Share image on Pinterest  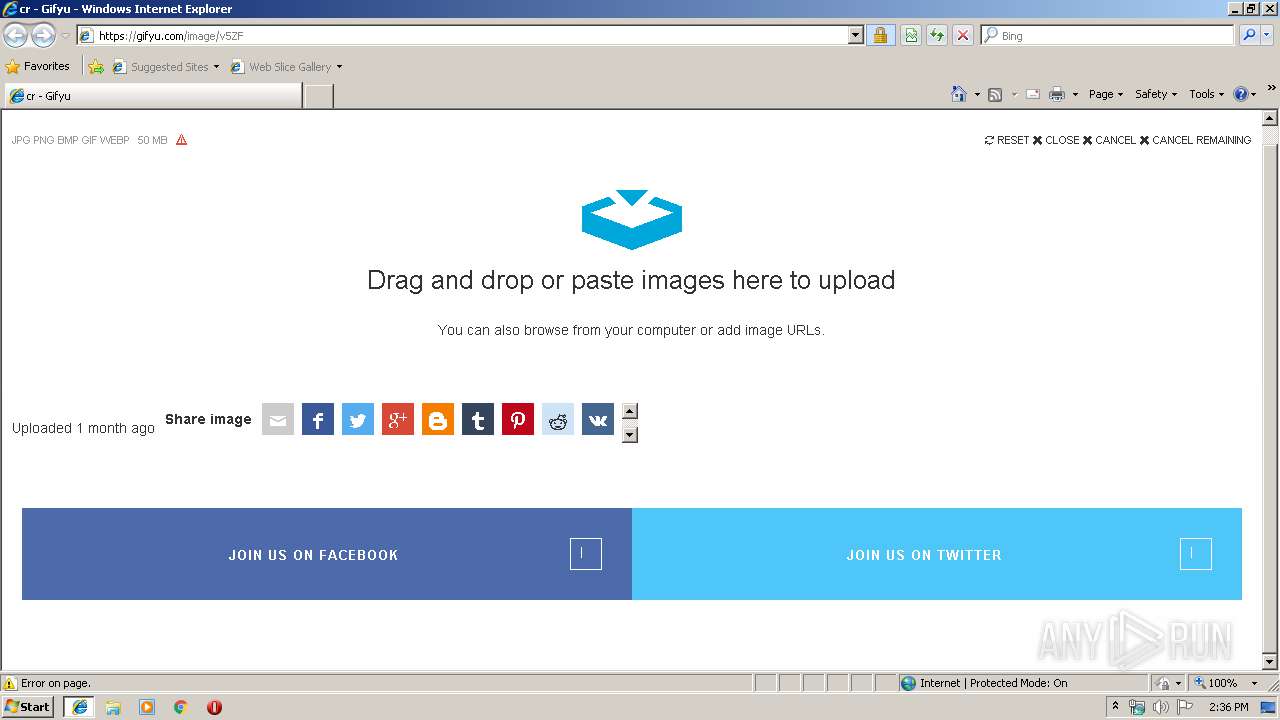[518, 420]
